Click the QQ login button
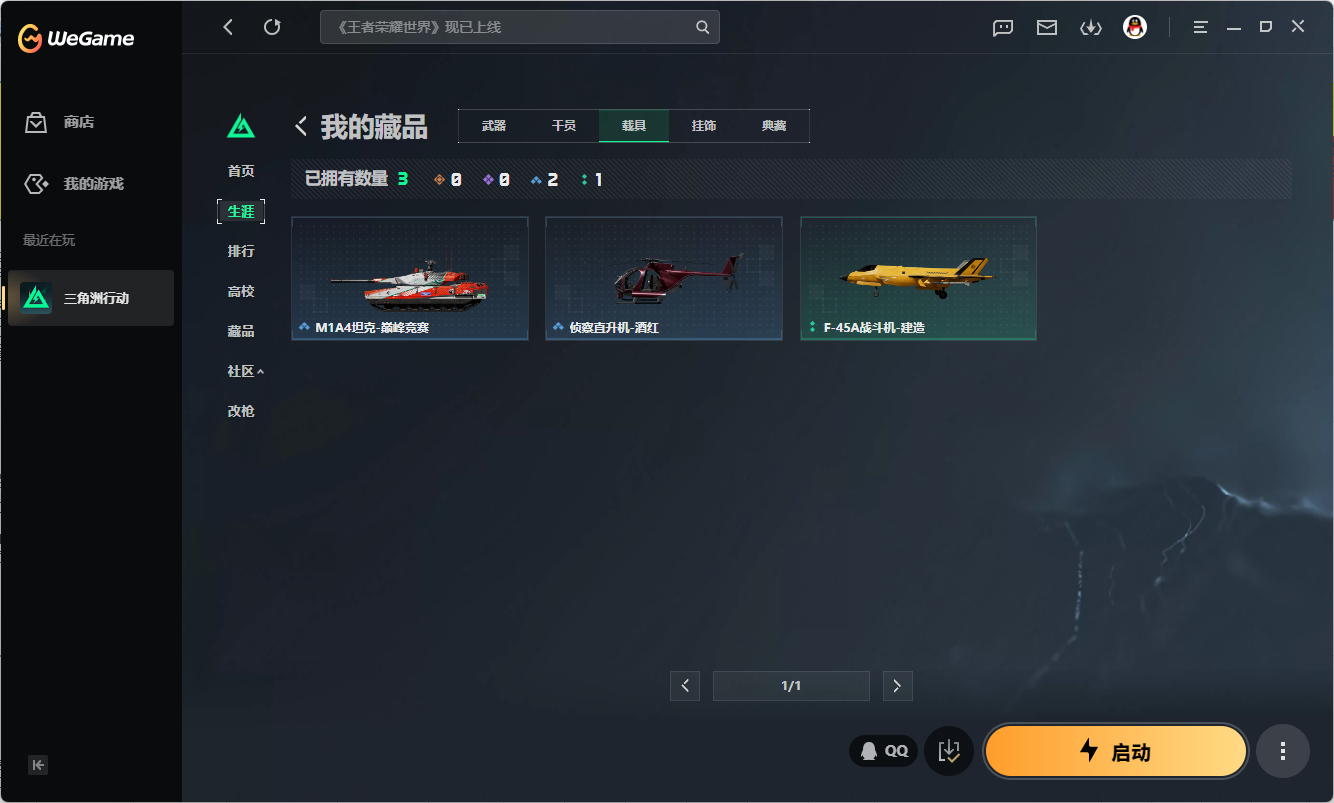Image resolution: width=1334 pixels, height=803 pixels. coord(884,751)
